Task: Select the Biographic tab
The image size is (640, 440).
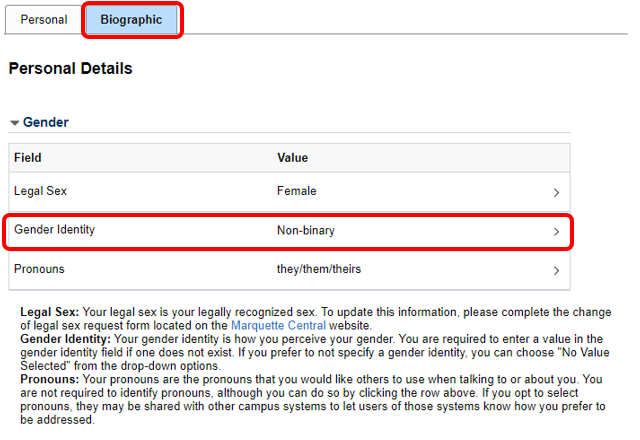Action: tap(131, 20)
